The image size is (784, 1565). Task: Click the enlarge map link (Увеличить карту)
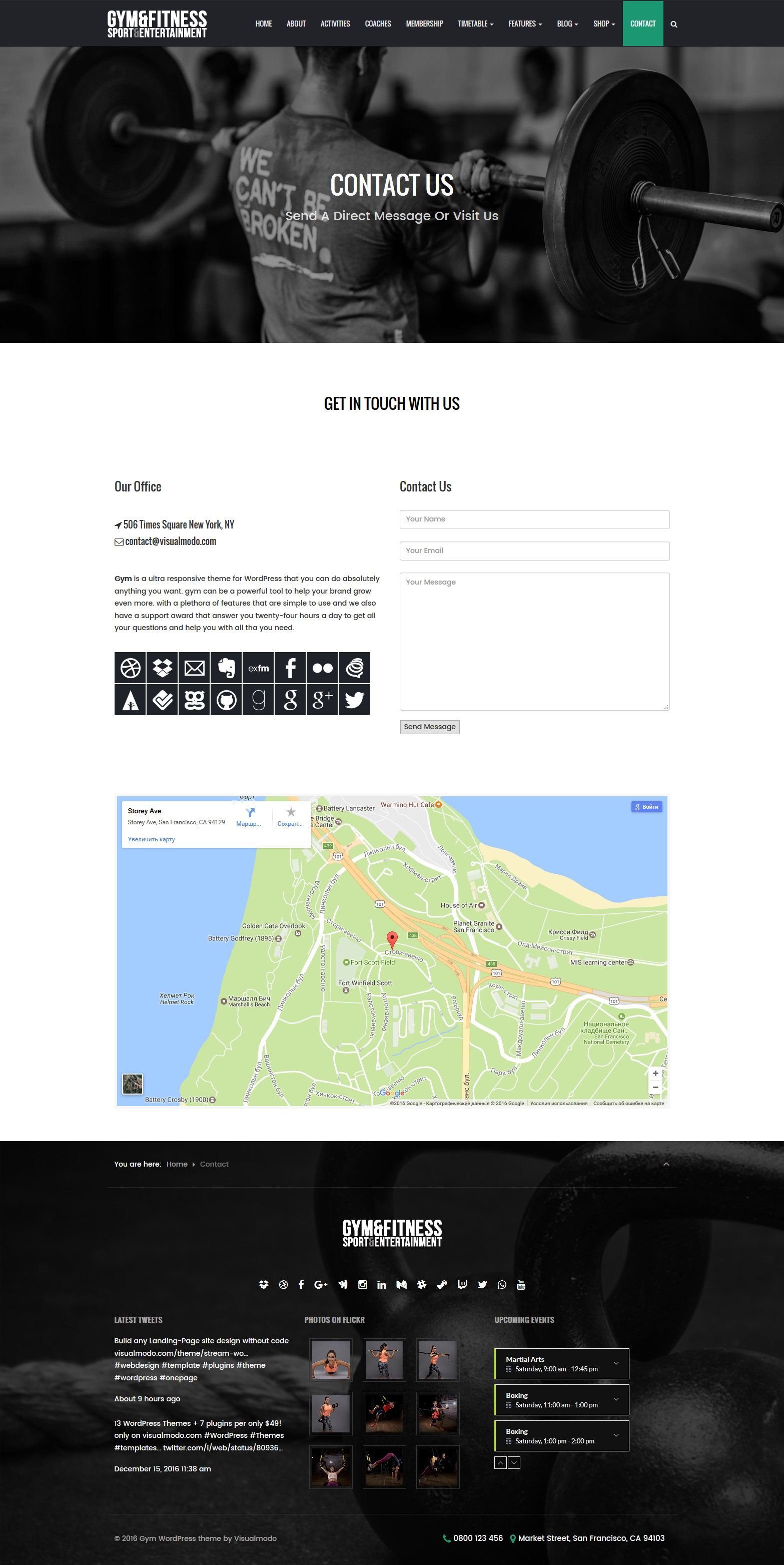tap(151, 839)
